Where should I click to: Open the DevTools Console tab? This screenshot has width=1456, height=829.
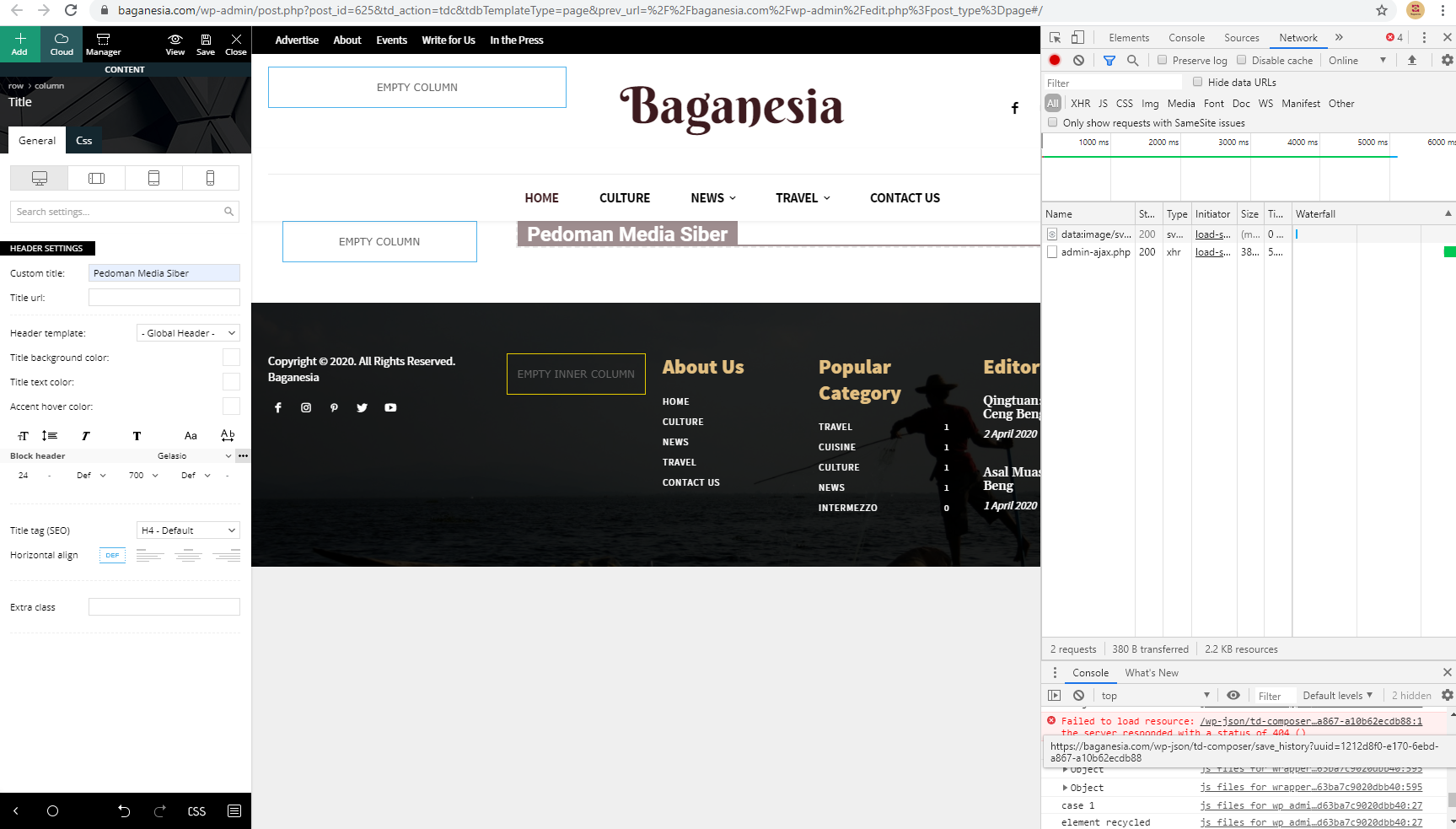1186,38
